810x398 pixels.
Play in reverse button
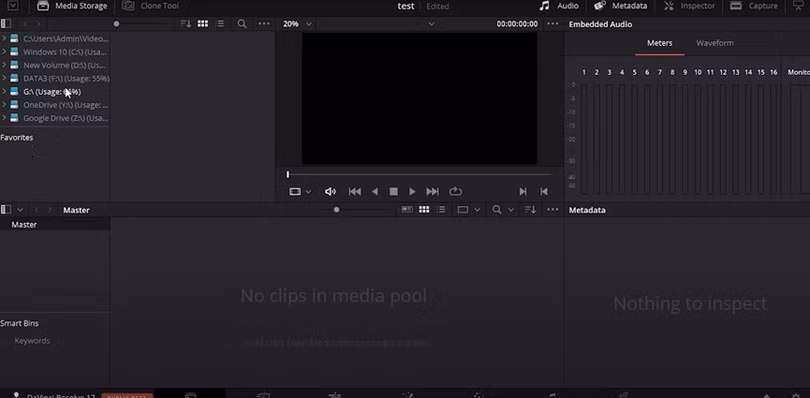pos(375,192)
